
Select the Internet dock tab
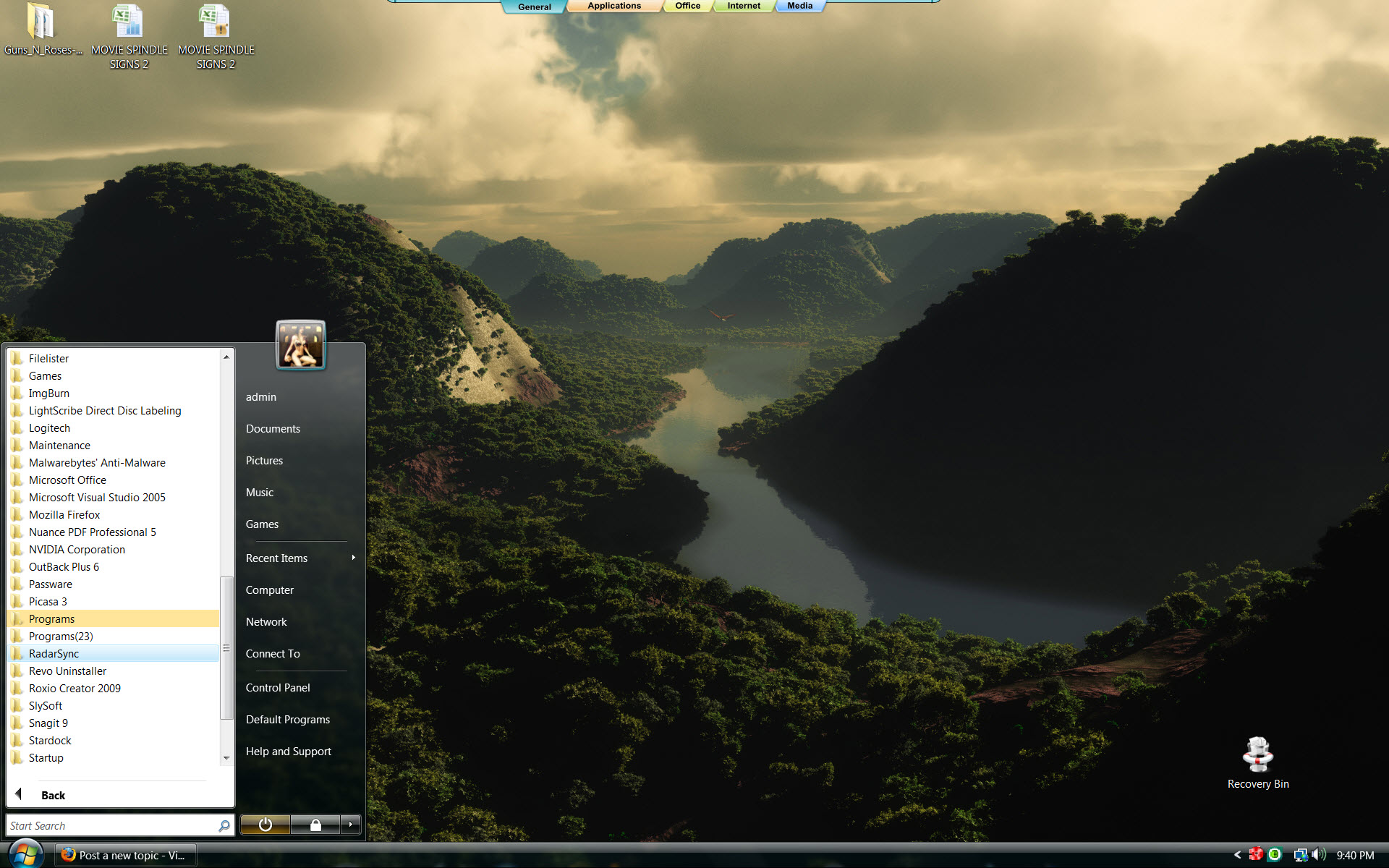click(x=744, y=6)
